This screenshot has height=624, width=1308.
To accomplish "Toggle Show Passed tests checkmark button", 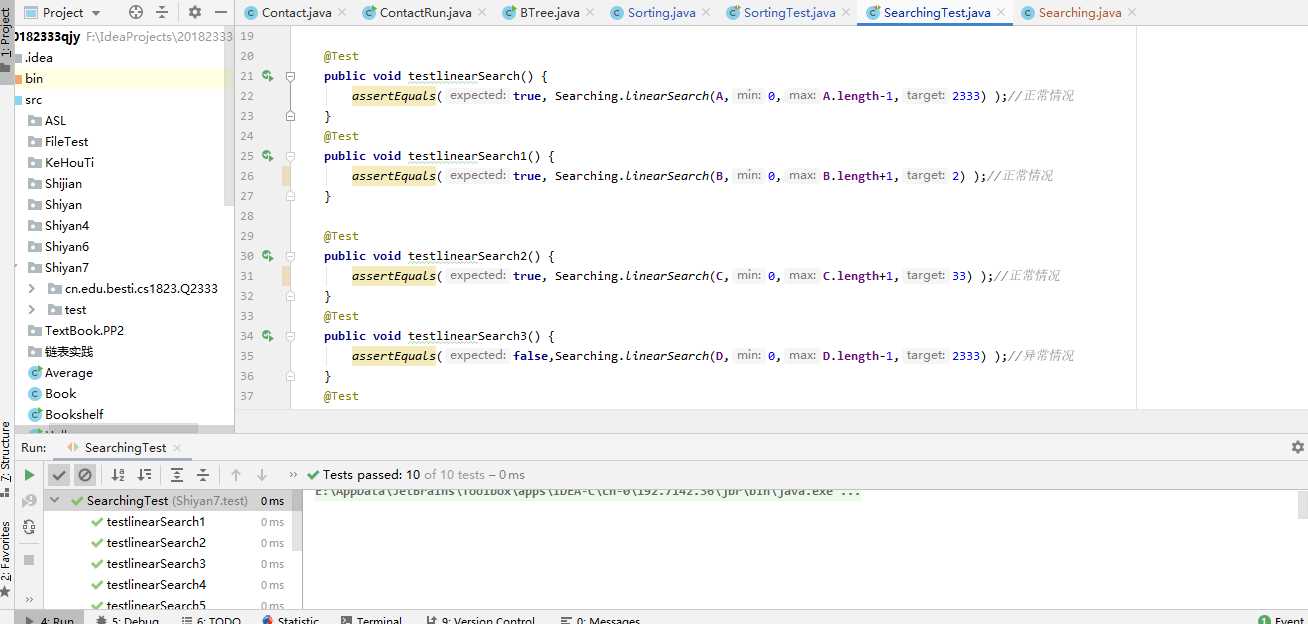I will (59, 475).
